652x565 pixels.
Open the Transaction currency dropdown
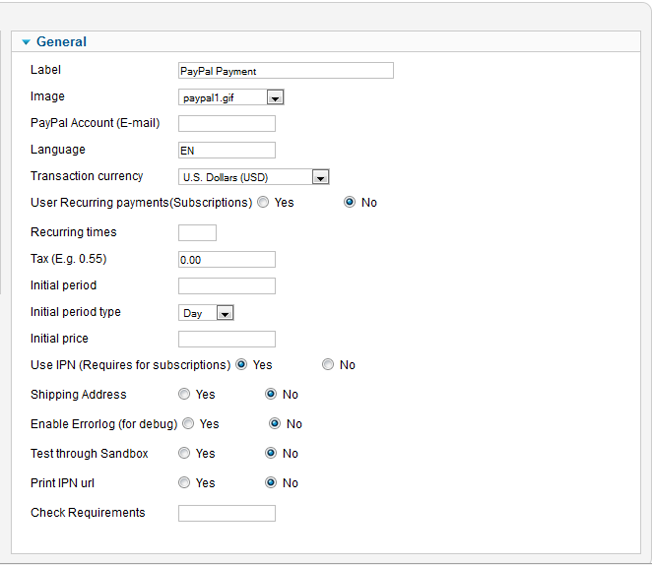pyautogui.click(x=254, y=177)
